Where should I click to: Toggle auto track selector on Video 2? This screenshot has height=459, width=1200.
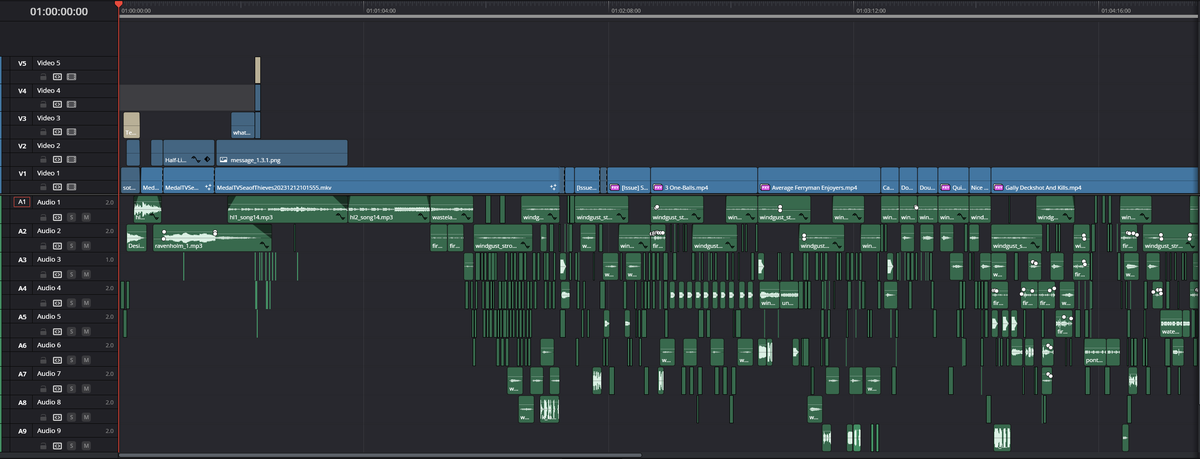(x=58, y=160)
